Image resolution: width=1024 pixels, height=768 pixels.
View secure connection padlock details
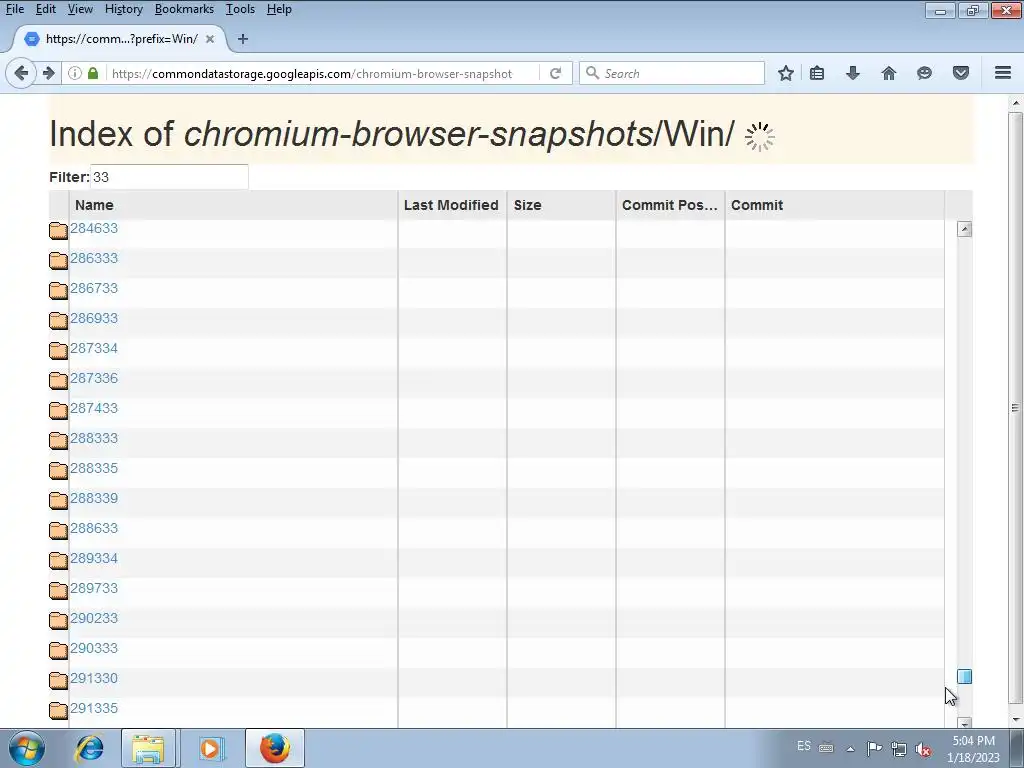(x=93, y=73)
